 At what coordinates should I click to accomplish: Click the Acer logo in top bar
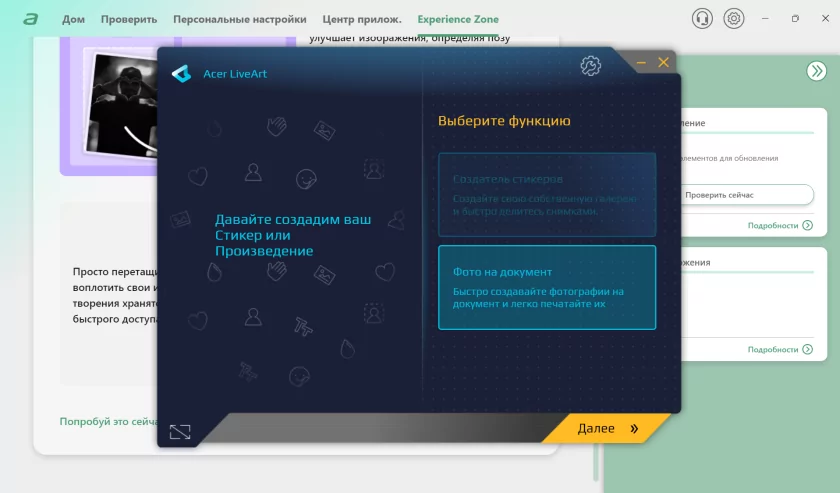[31, 19]
